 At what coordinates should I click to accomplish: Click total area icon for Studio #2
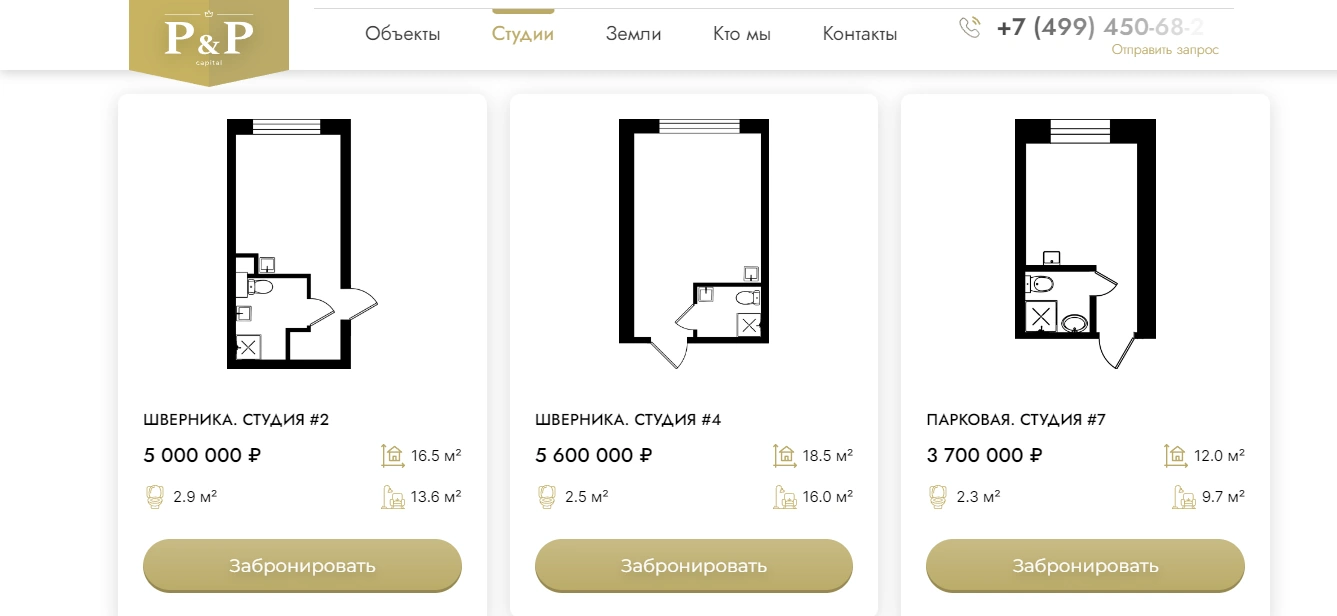point(392,456)
